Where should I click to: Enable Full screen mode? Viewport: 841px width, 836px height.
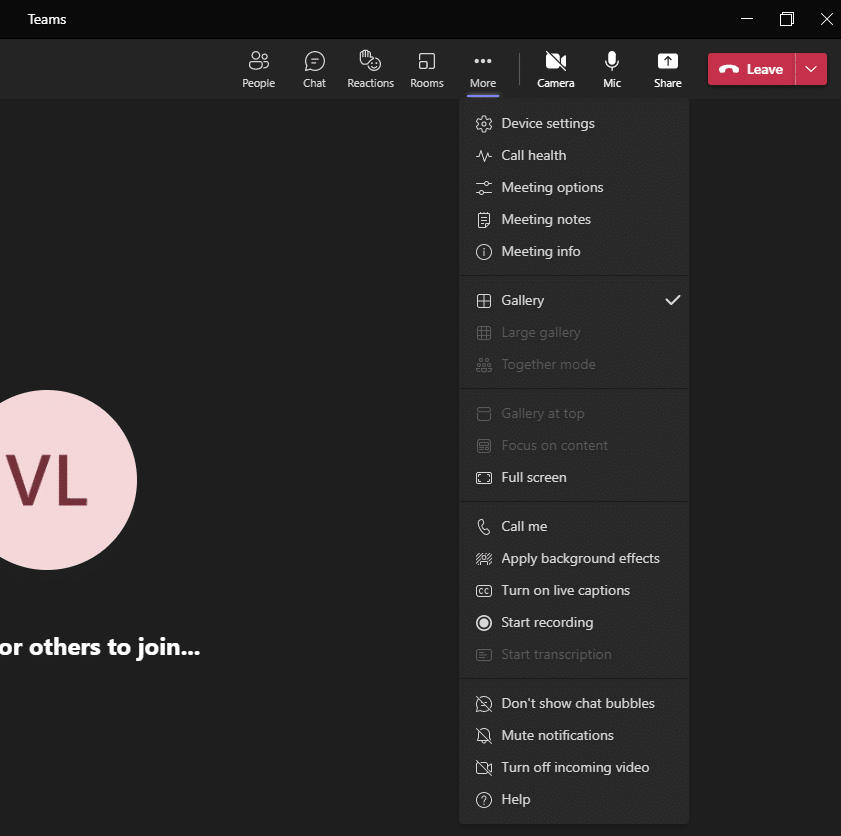coord(533,477)
